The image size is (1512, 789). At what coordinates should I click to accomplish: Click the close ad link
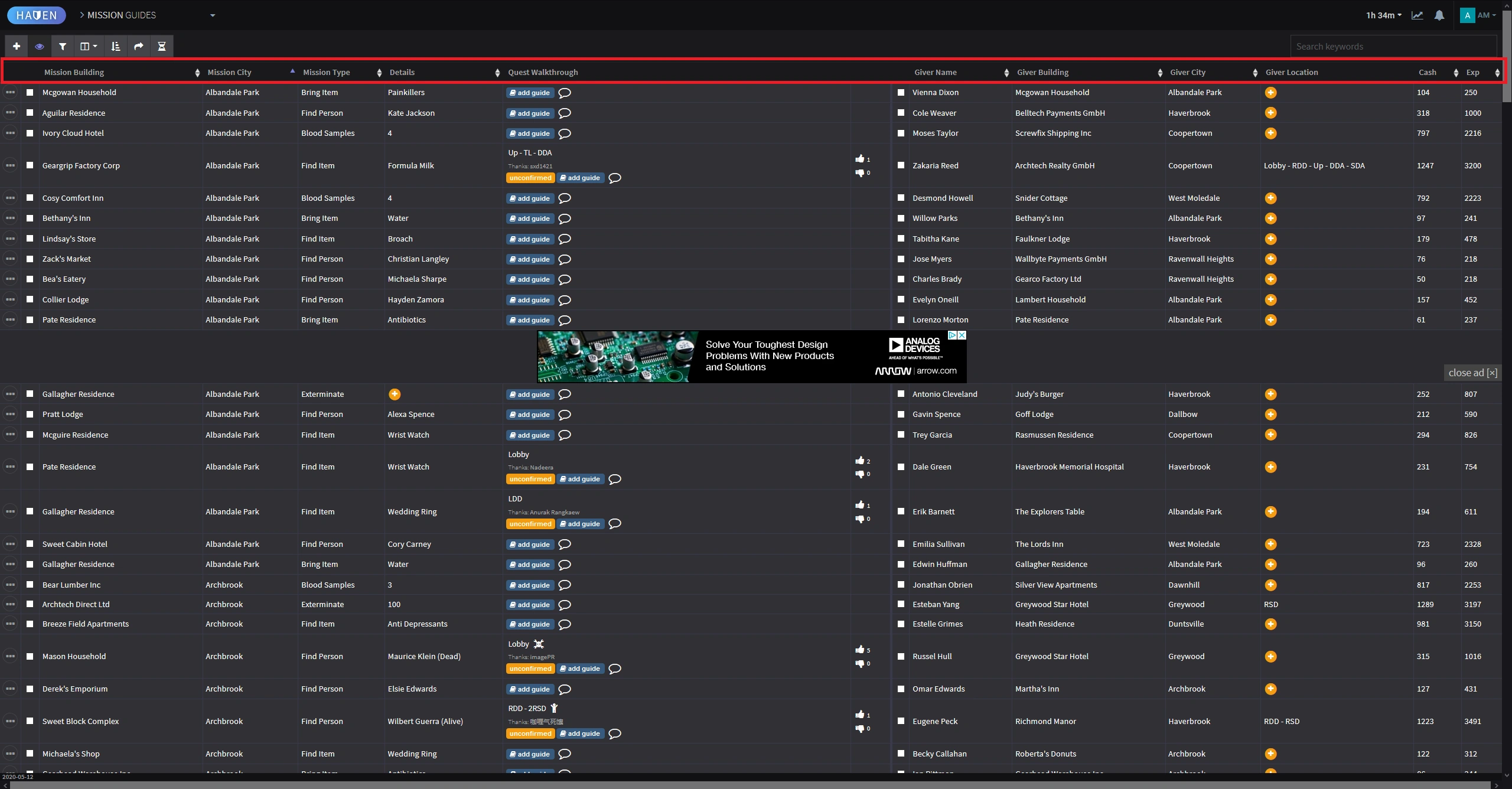pyautogui.click(x=1472, y=373)
